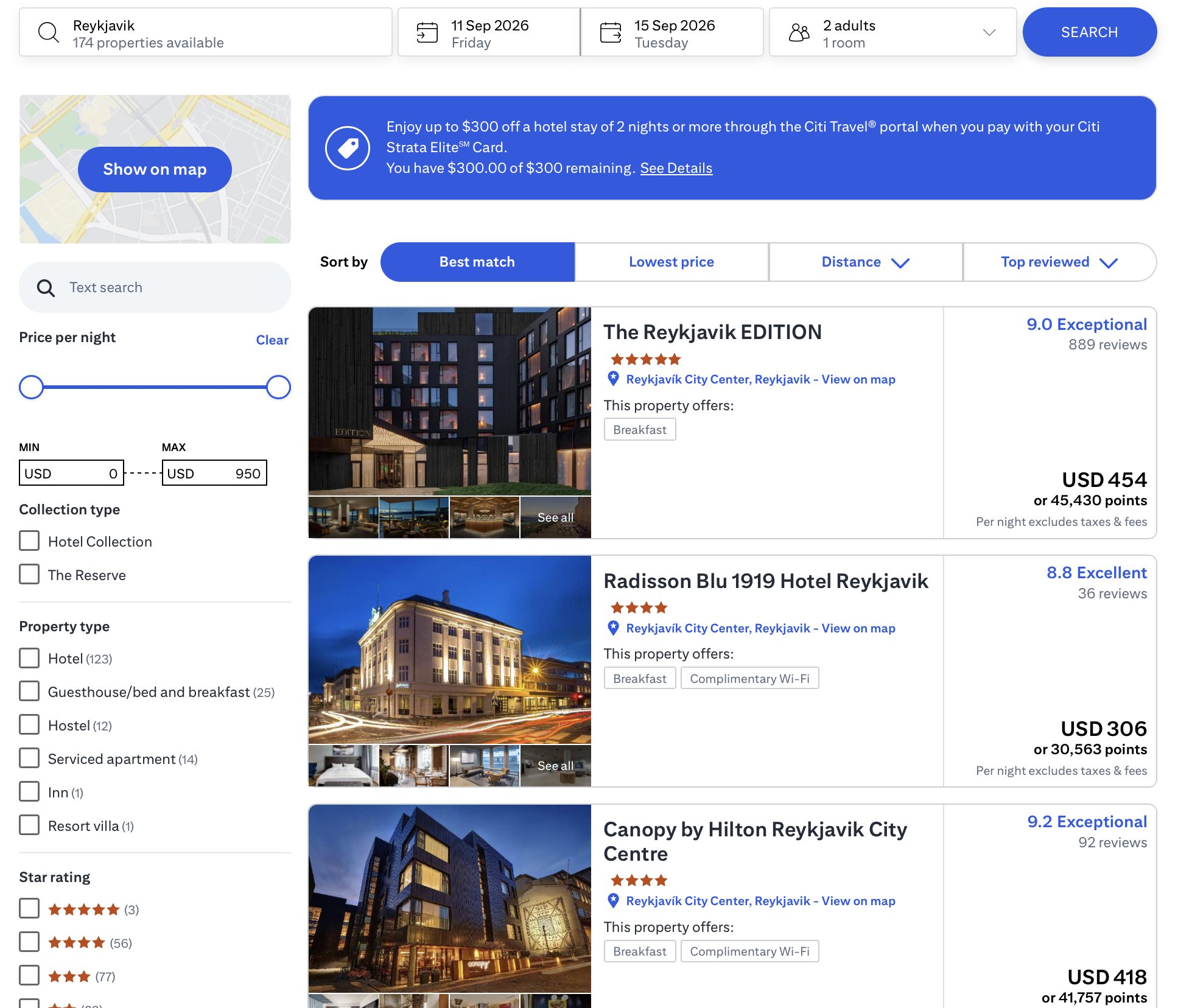Expand the 2 adults, 1 room guest selector
This screenshot has height=1008, width=1192.
pos(990,32)
